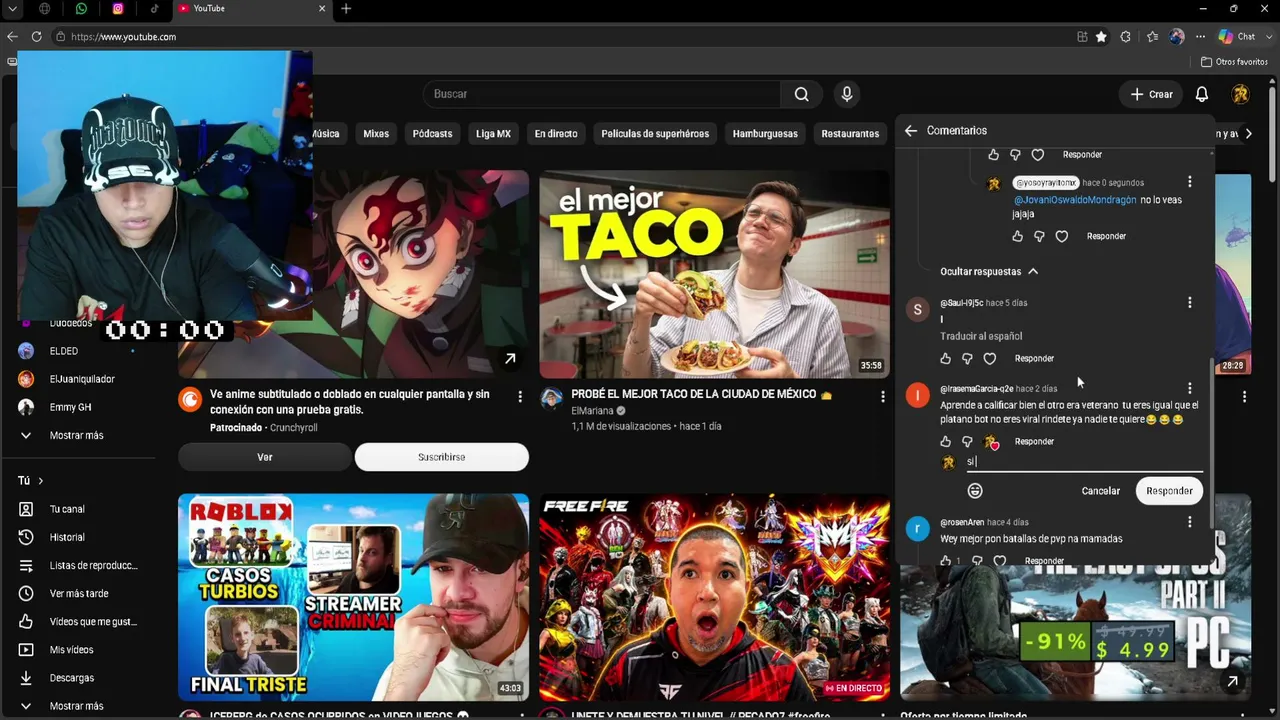The width and height of the screenshot is (1280, 720).
Task: Focus the reply text field
Action: [1084, 461]
